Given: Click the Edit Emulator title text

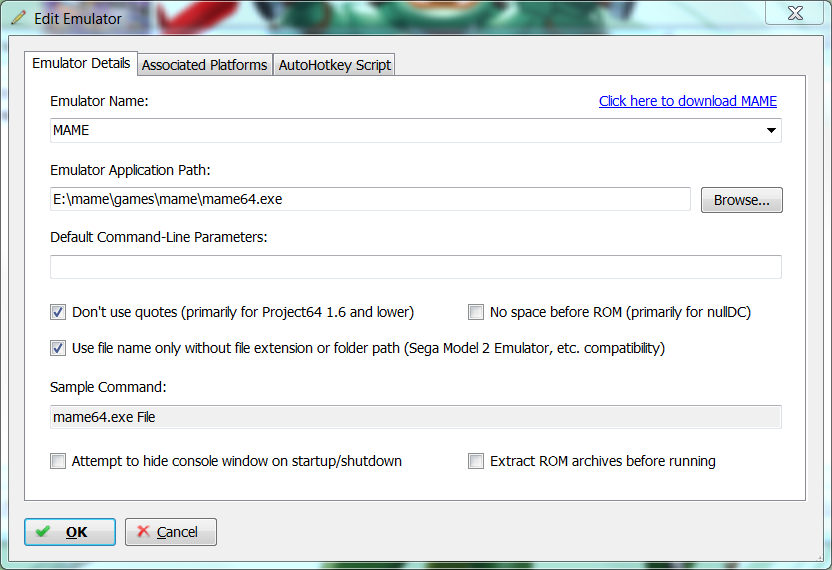Looking at the screenshot, I should click(x=78, y=19).
